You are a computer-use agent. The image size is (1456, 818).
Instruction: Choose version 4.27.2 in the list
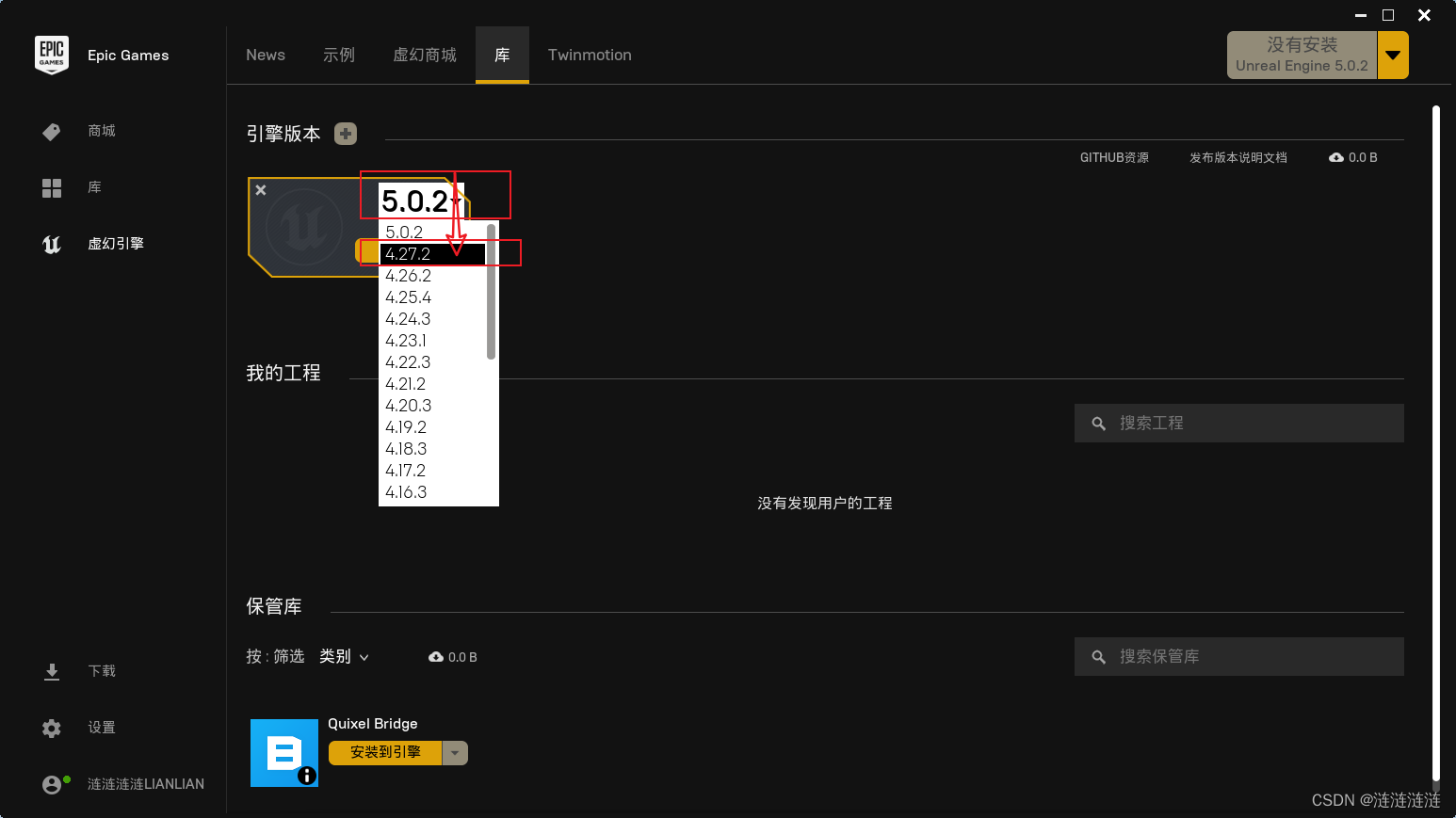(432, 253)
